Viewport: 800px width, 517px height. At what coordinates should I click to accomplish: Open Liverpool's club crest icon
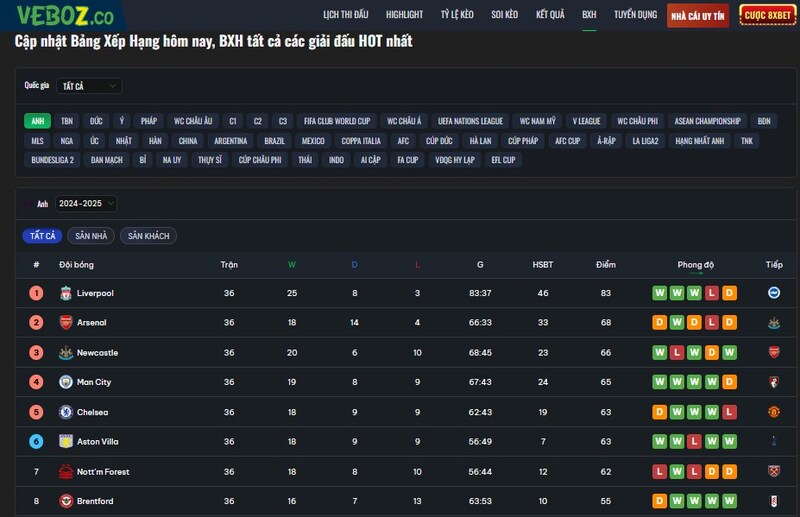pyautogui.click(x=66, y=293)
